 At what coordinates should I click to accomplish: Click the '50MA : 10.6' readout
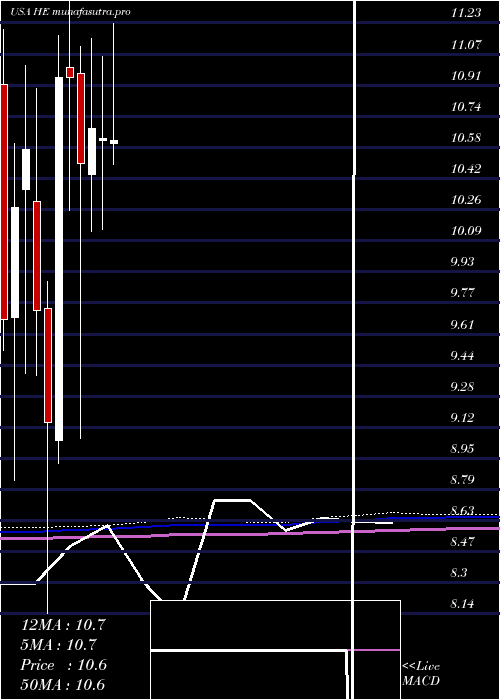pyautogui.click(x=63, y=685)
